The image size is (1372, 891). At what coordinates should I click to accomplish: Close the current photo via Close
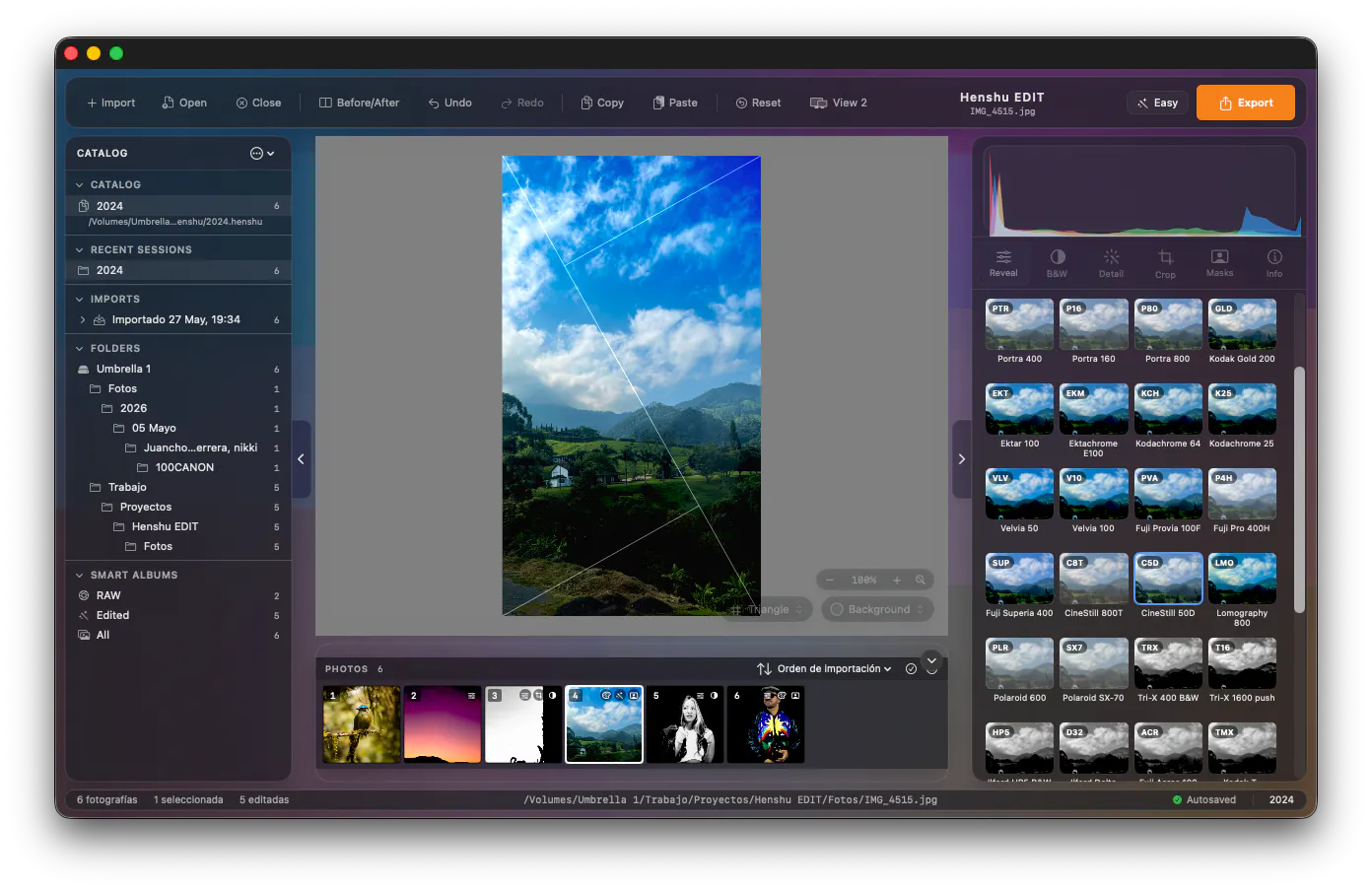pyautogui.click(x=258, y=103)
